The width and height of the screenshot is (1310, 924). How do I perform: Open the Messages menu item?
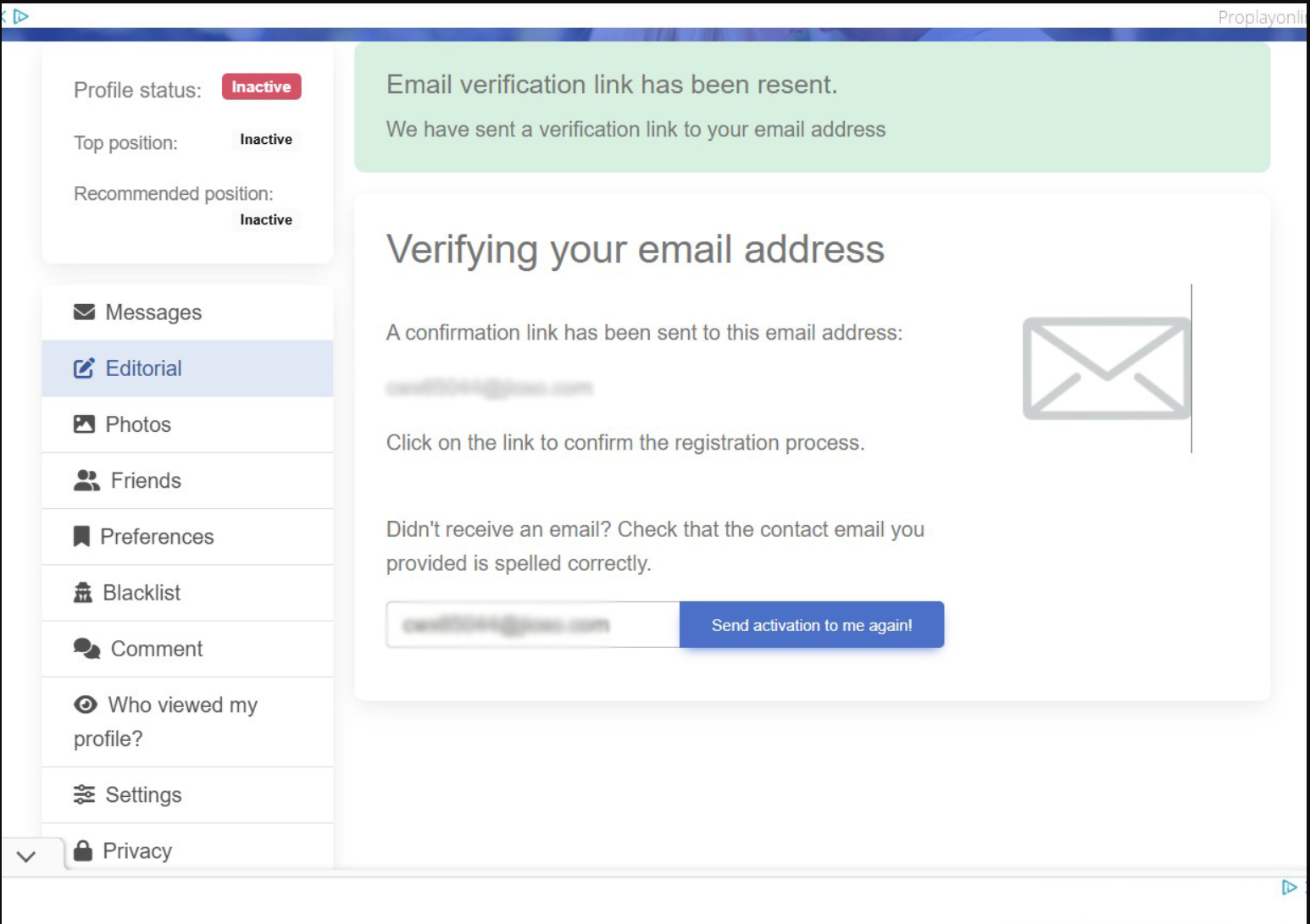click(187, 313)
